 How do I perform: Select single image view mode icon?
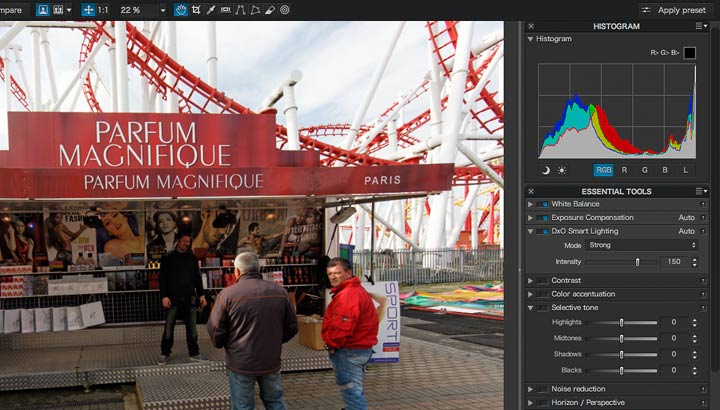pyautogui.click(x=43, y=10)
